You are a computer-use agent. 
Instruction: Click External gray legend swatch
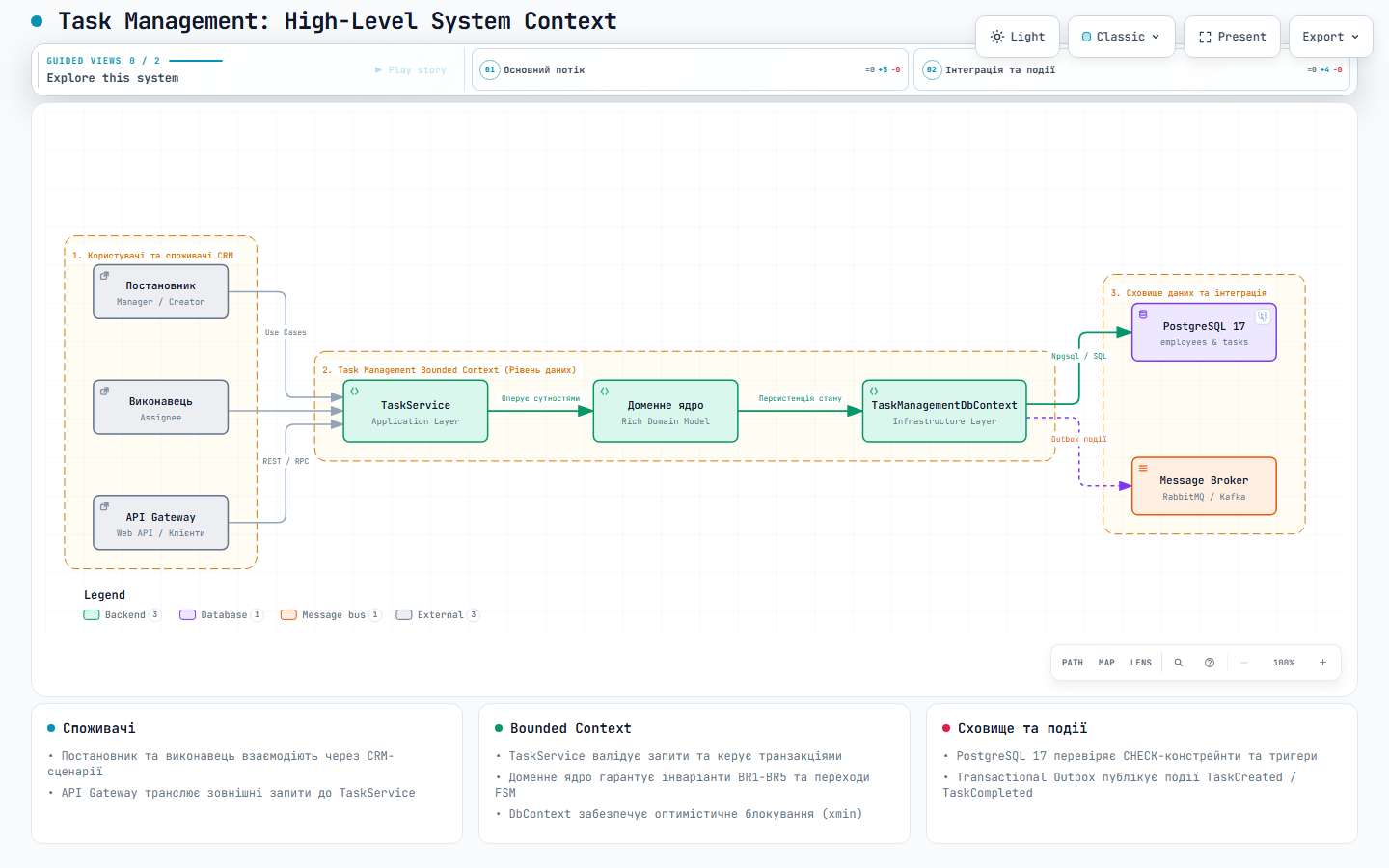coord(404,614)
